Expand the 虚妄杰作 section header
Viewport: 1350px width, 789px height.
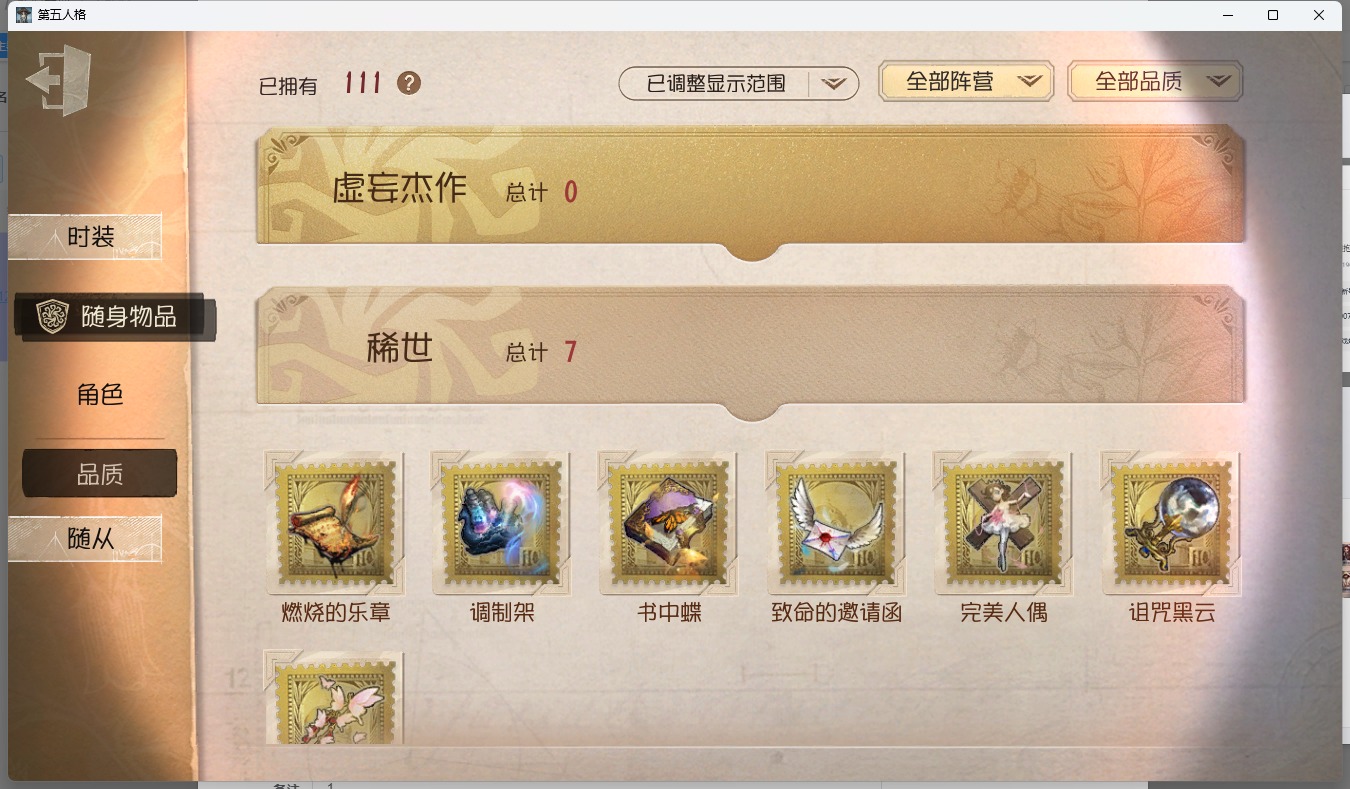(751, 192)
